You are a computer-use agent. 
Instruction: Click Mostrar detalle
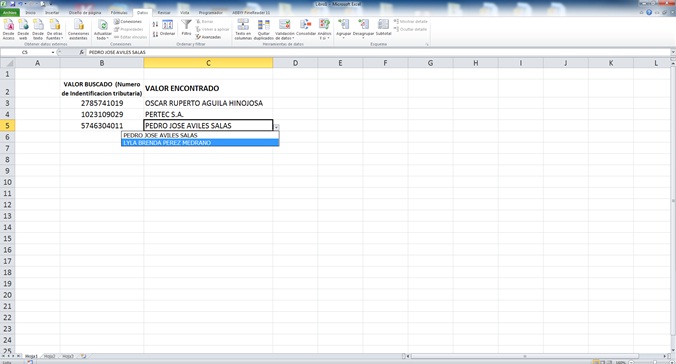pos(410,22)
